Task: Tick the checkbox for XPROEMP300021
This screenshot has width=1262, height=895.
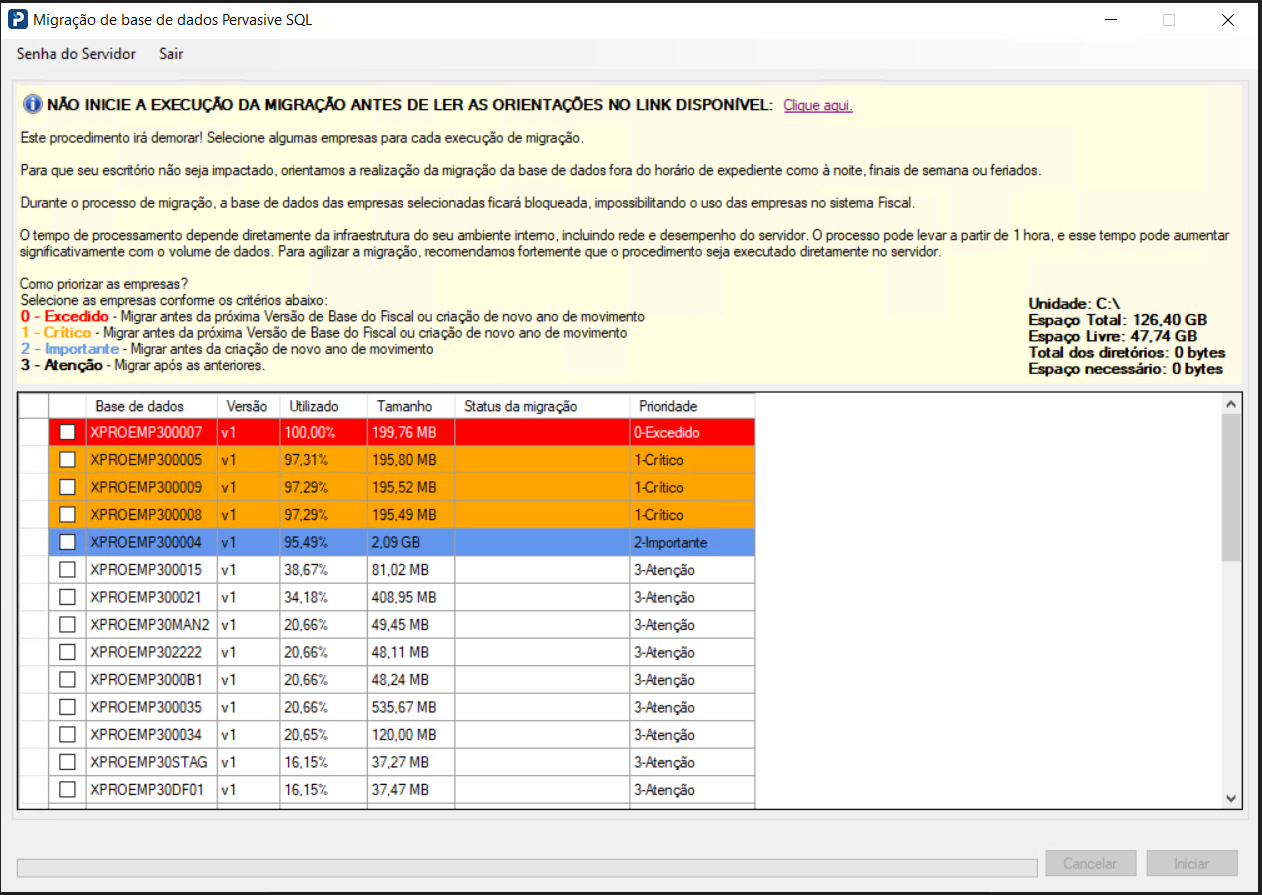Action: coord(67,597)
